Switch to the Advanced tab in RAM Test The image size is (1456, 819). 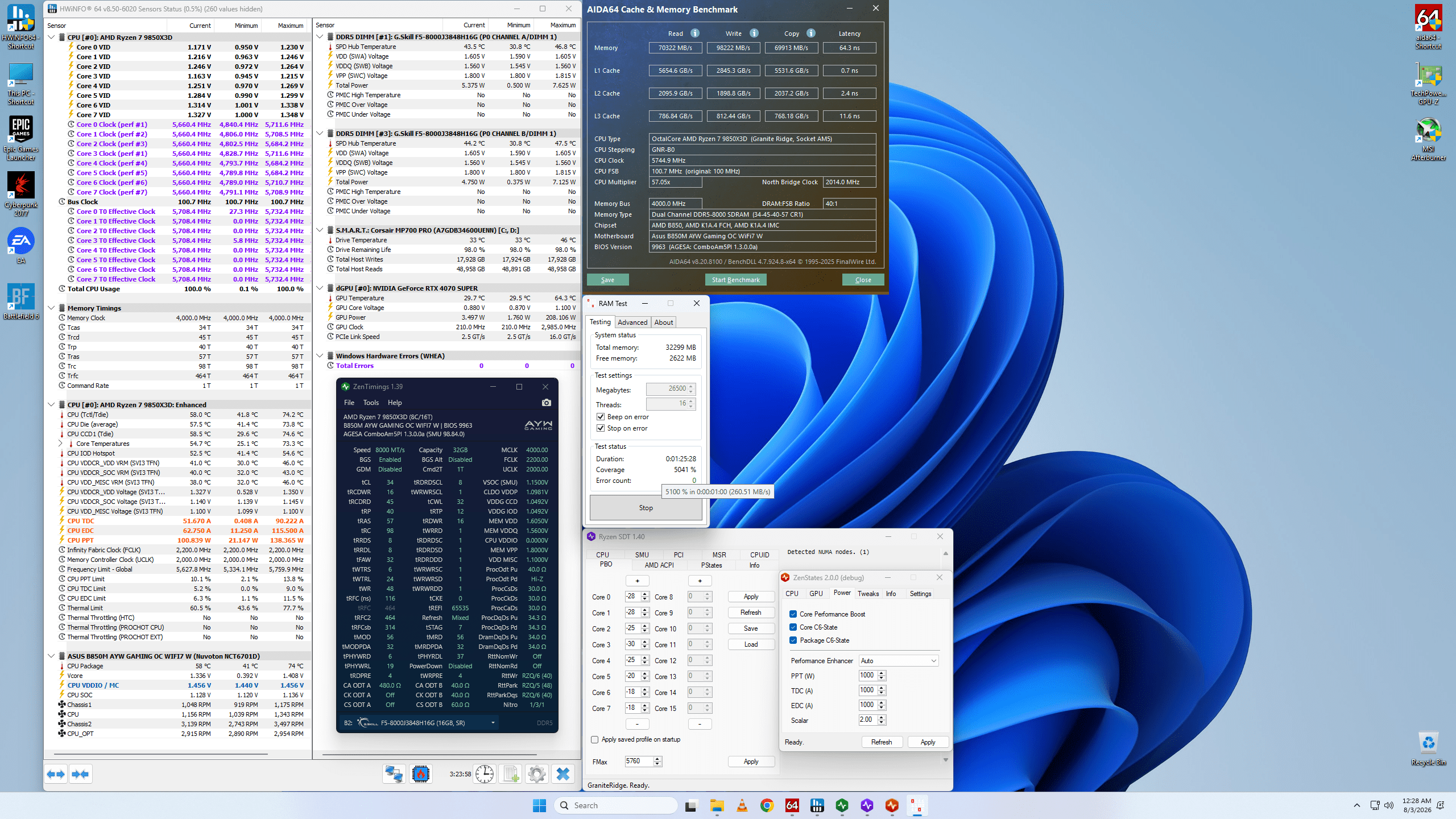[x=632, y=322]
